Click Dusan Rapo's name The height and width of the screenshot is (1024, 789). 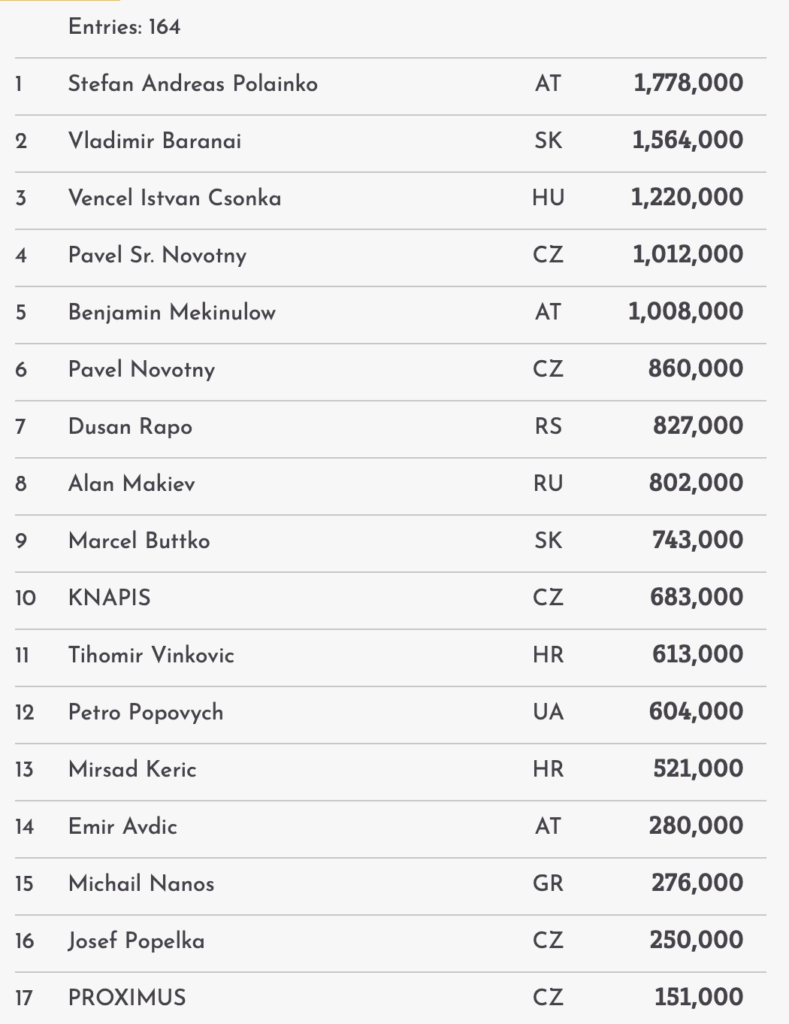130,427
